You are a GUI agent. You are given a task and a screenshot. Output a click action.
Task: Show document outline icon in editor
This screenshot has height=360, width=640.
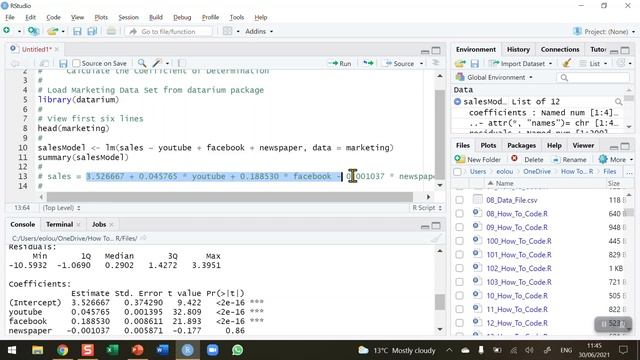(x=436, y=63)
